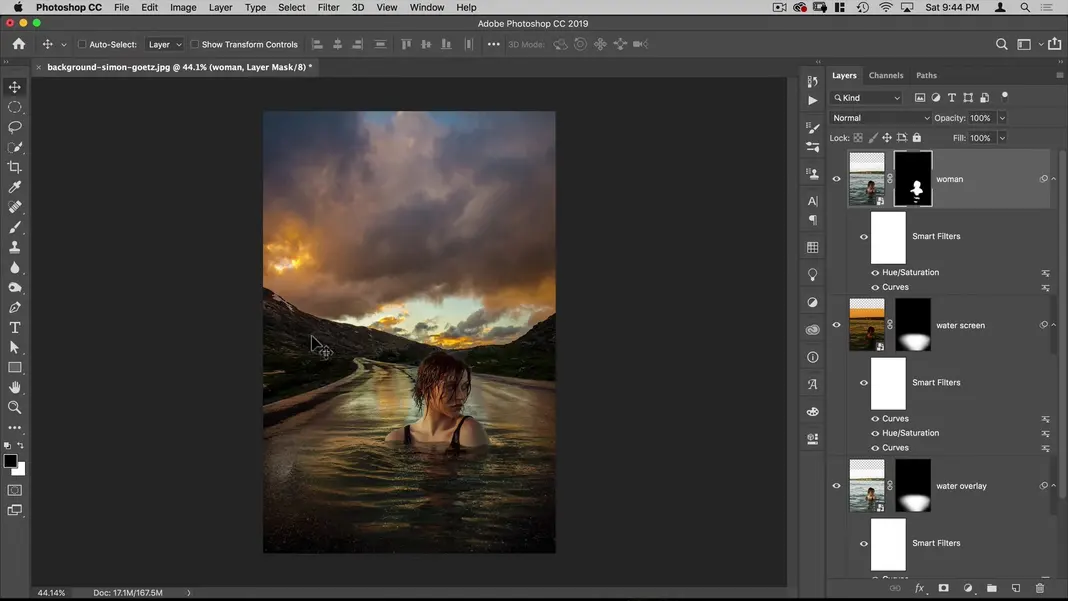This screenshot has height=601, width=1068.
Task: Edit blending options for woman Hue/Saturation filter
Action: click(1046, 273)
